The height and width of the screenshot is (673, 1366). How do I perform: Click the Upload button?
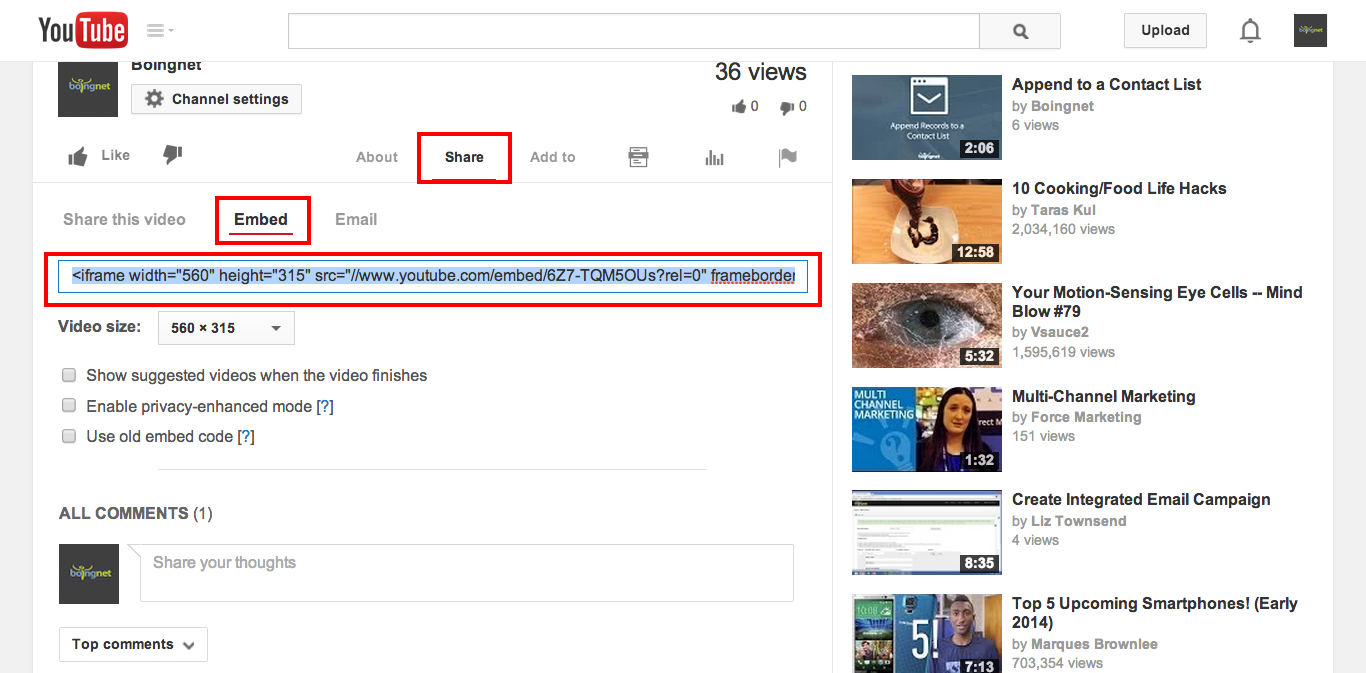click(x=1165, y=30)
